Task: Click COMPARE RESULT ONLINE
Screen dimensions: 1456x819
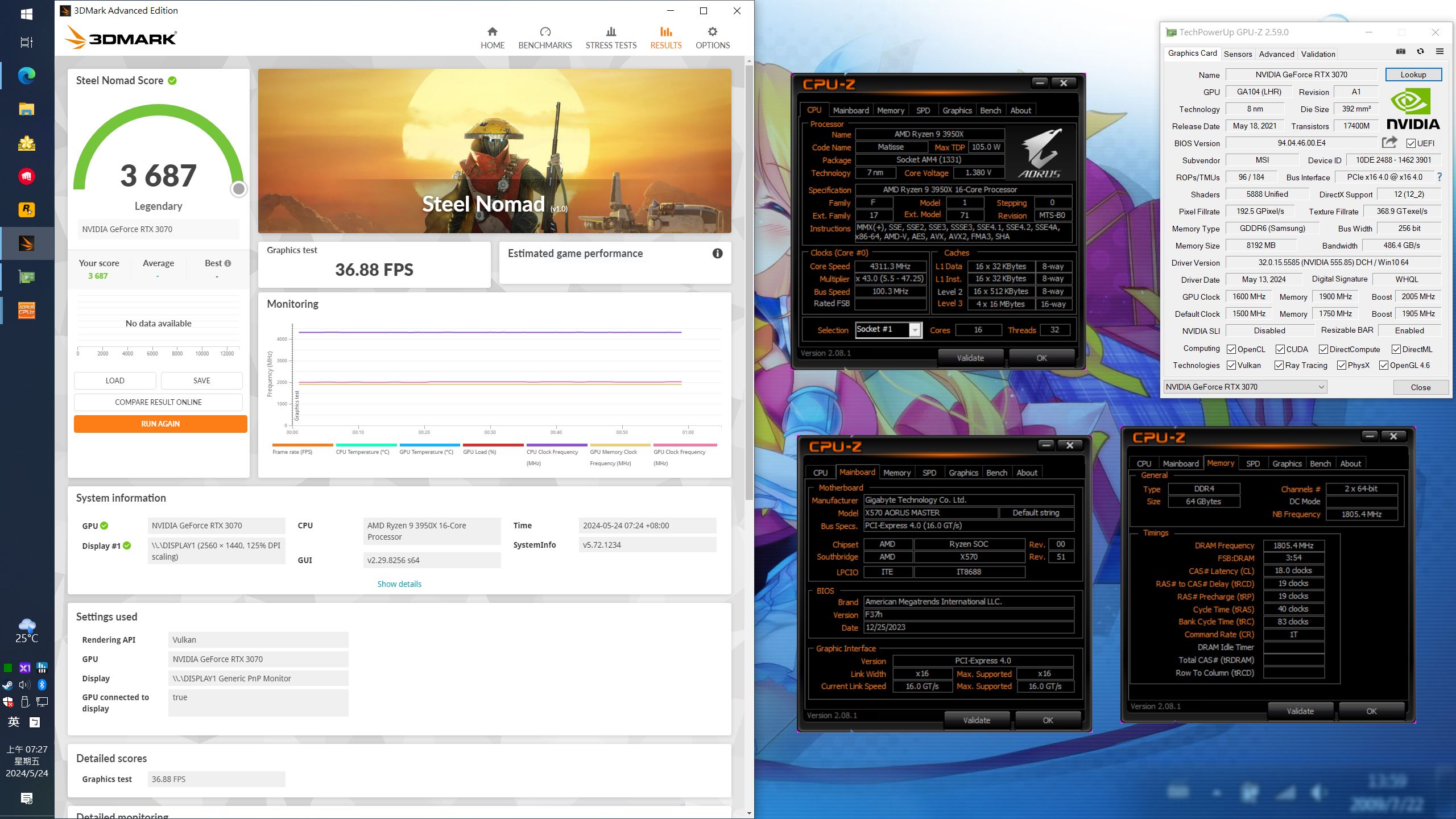Action: click(x=158, y=402)
